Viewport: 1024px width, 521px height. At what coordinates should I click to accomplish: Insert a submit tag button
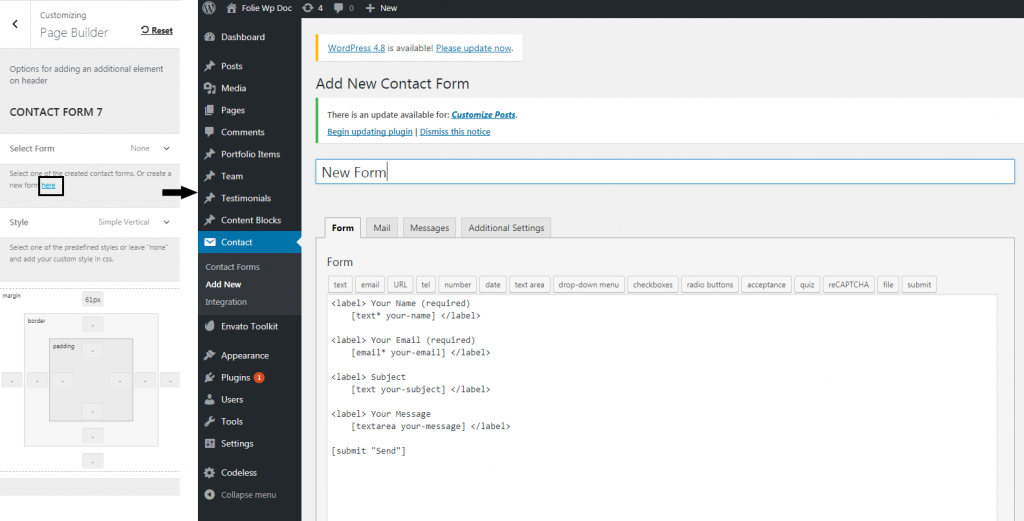click(920, 285)
